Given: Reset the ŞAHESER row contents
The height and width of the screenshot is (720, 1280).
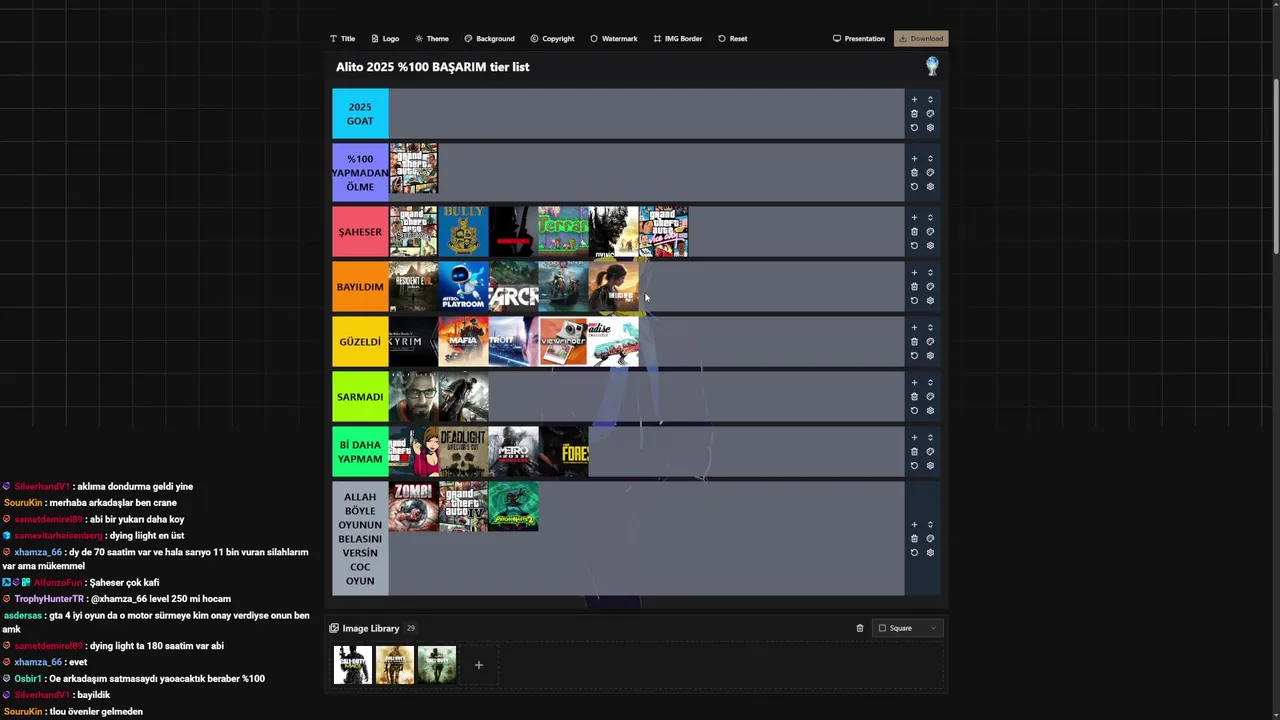Looking at the screenshot, I should 914,246.
